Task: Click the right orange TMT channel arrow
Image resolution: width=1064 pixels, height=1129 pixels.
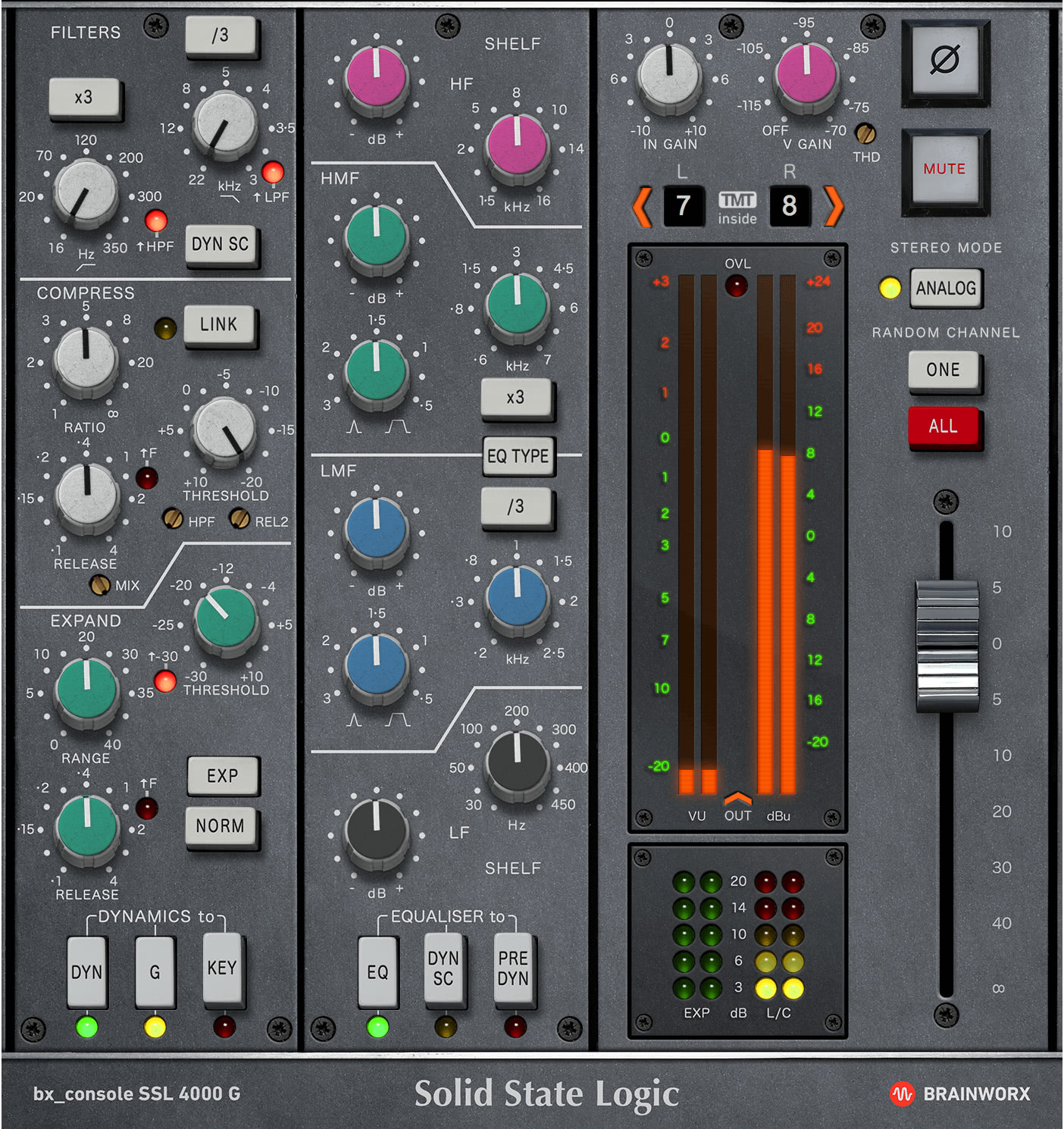Action: coord(833,206)
